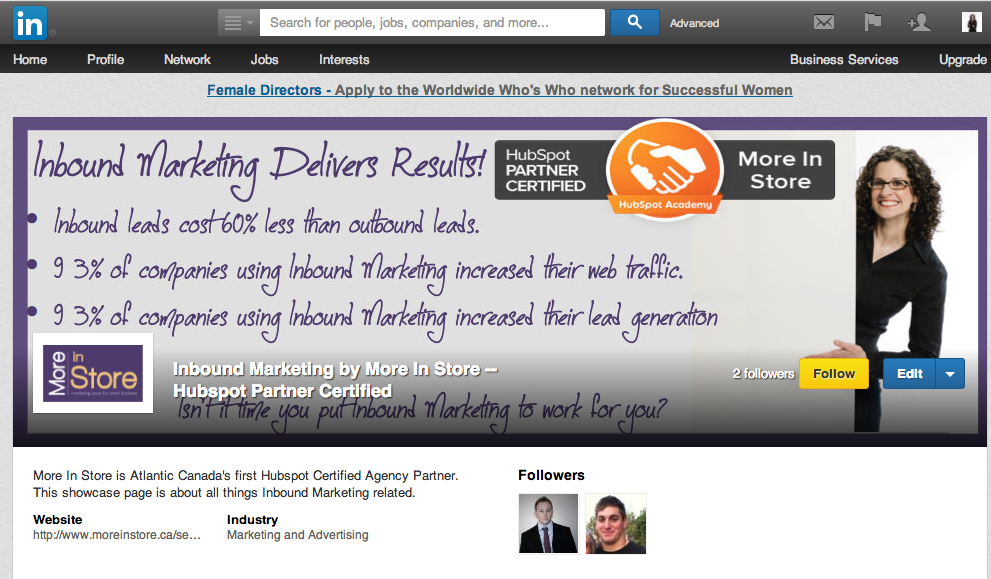Click in the search input field
Screen dimensions: 991x579
click(x=432, y=23)
